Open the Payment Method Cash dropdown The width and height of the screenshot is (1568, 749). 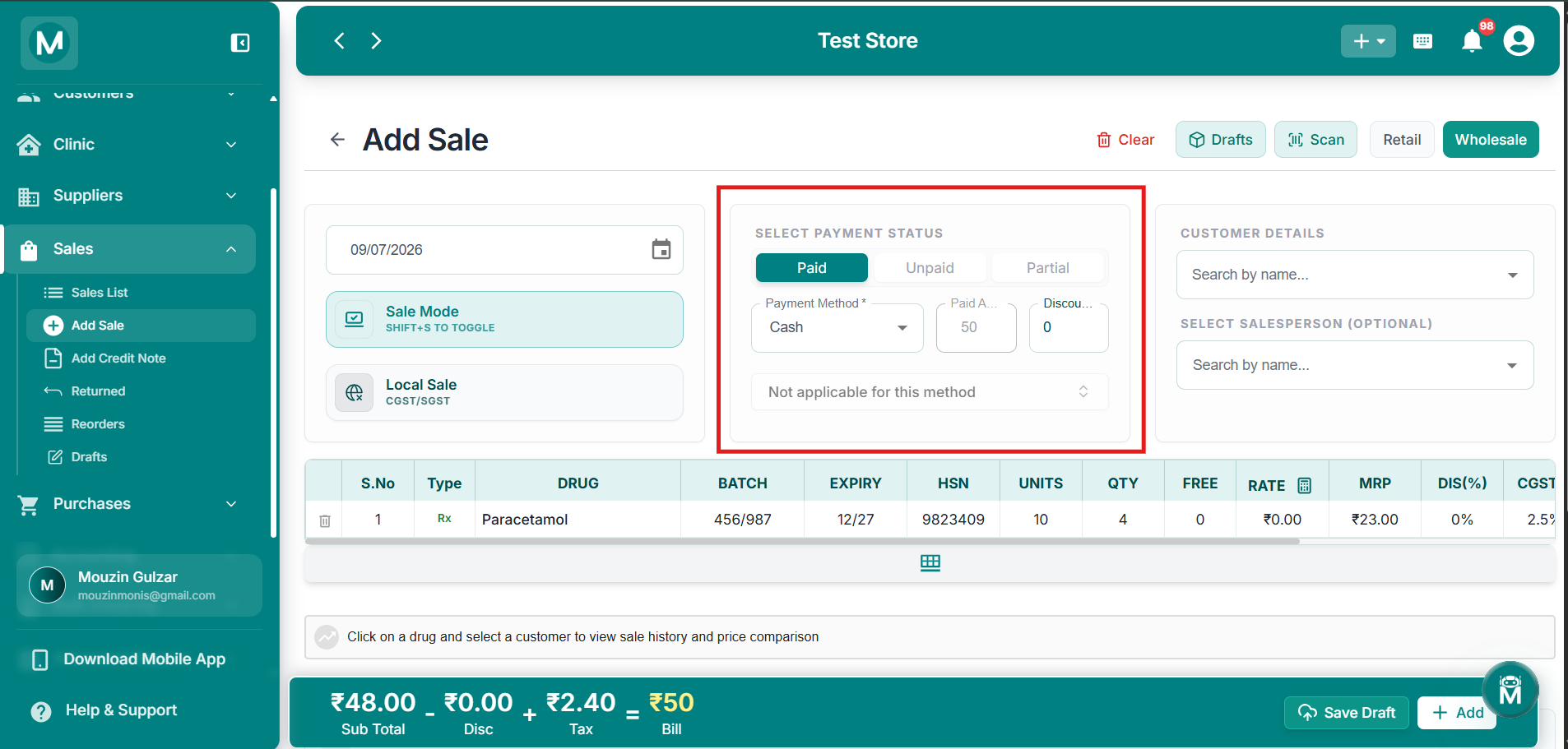pyautogui.click(x=837, y=327)
